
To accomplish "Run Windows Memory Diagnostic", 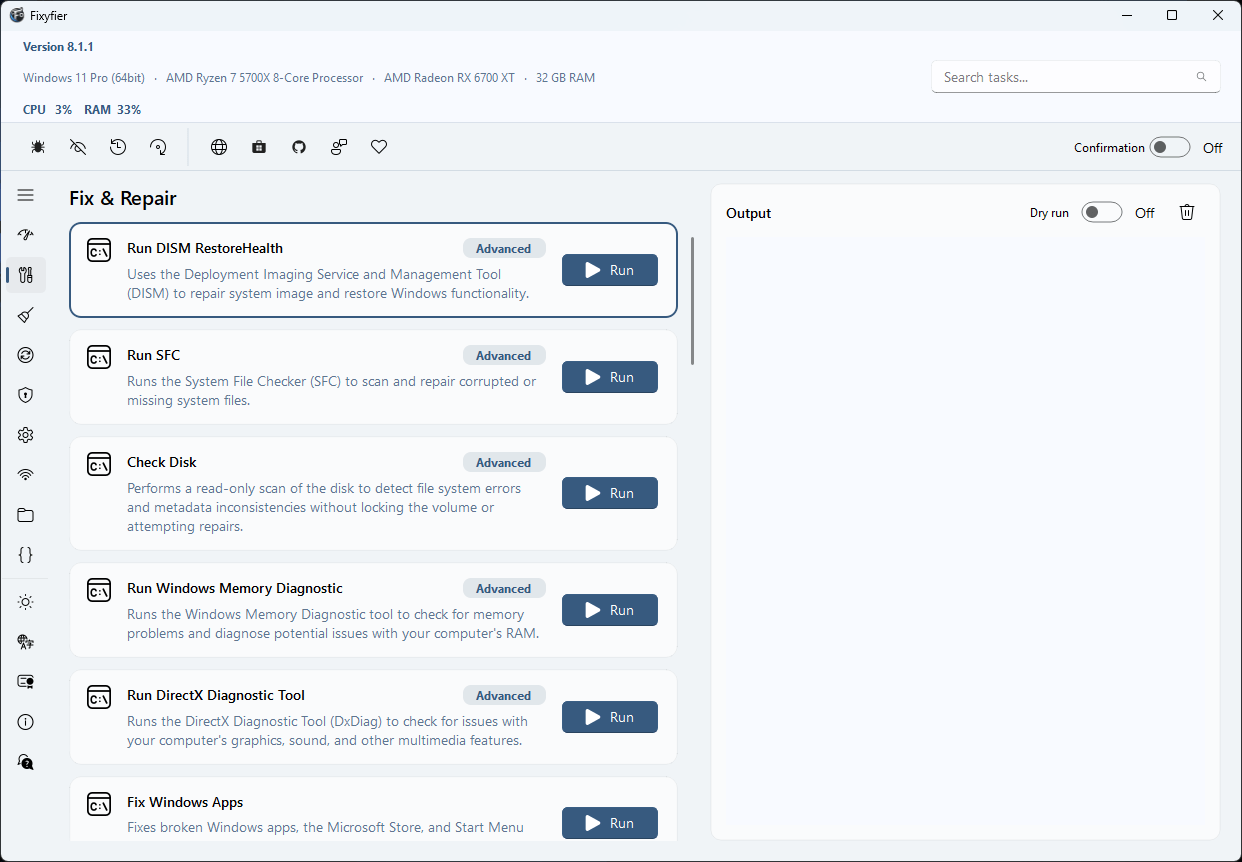I will 610,610.
